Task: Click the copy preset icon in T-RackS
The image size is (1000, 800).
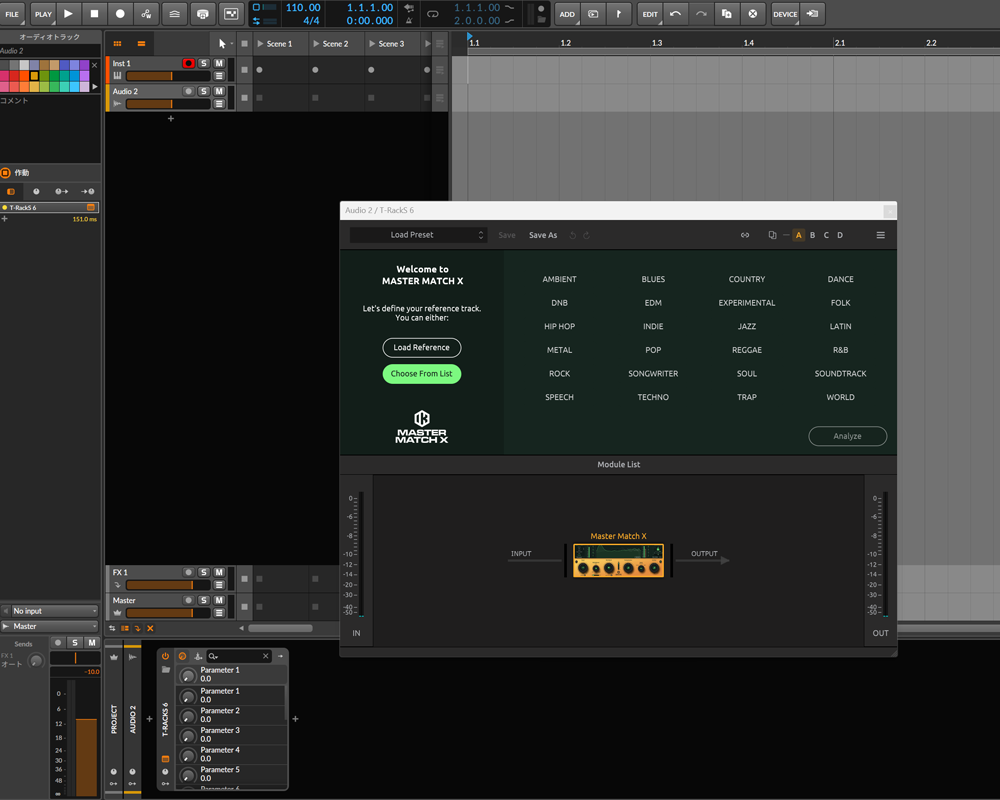Action: click(x=772, y=235)
